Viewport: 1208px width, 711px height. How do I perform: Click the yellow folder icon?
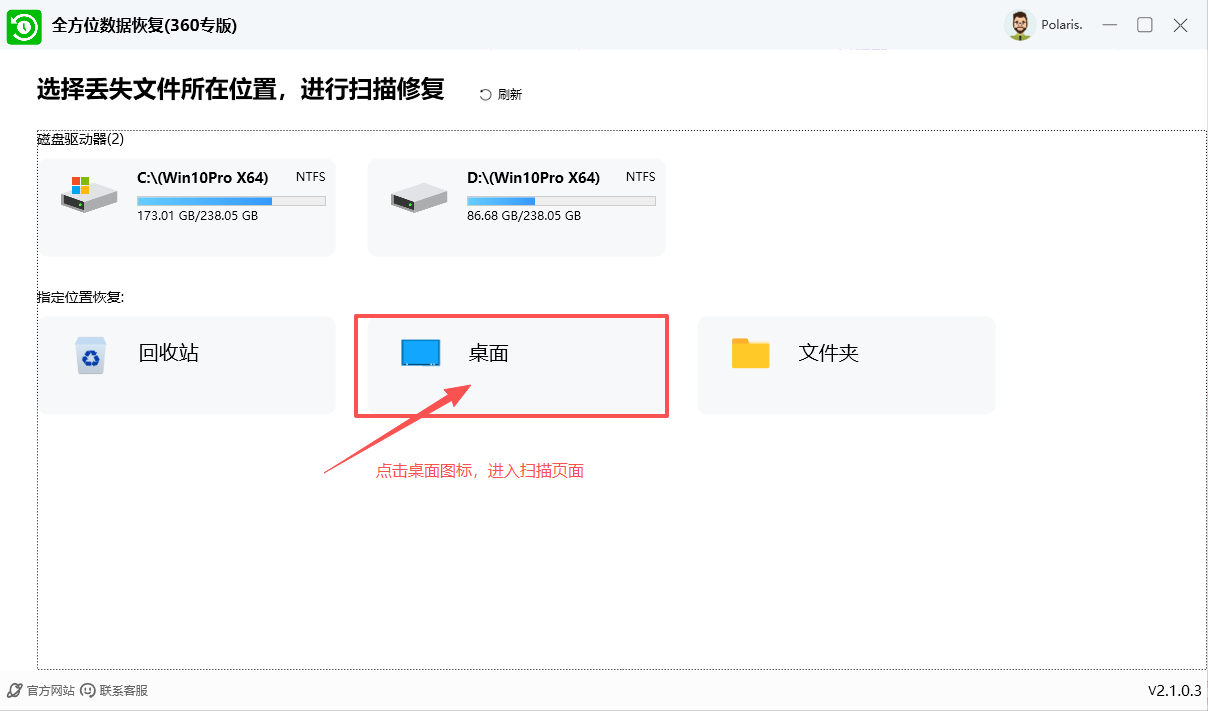click(750, 353)
